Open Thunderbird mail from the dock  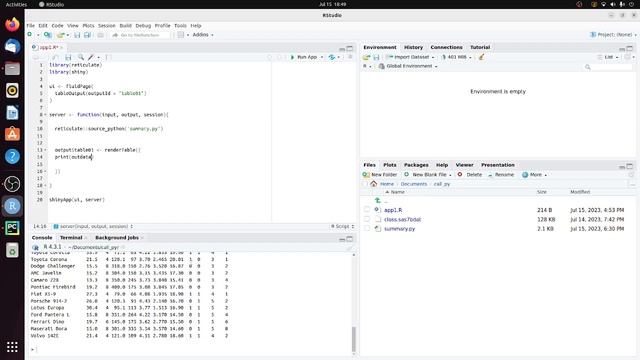pyautogui.click(x=12, y=46)
